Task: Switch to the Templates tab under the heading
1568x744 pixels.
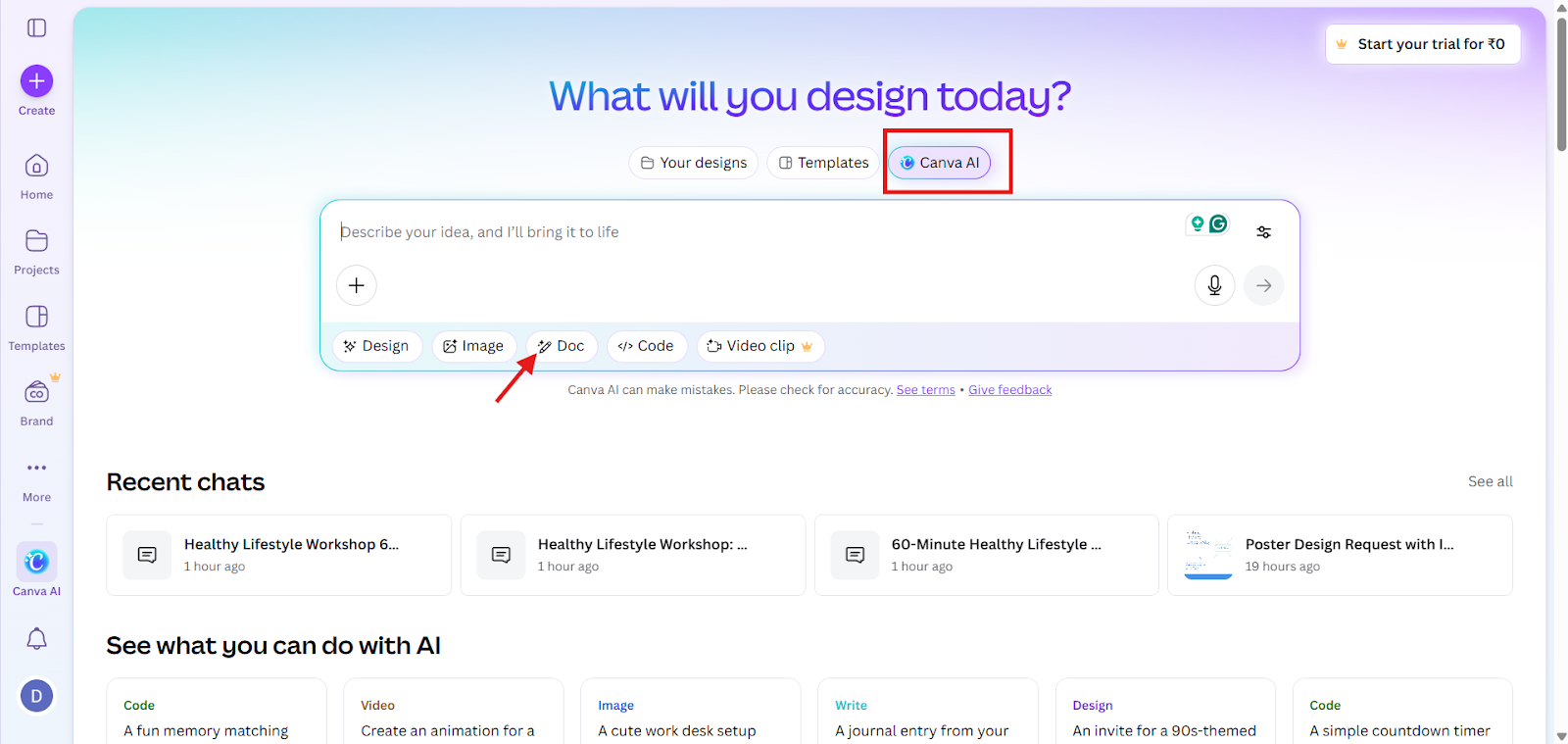Action: point(823,163)
